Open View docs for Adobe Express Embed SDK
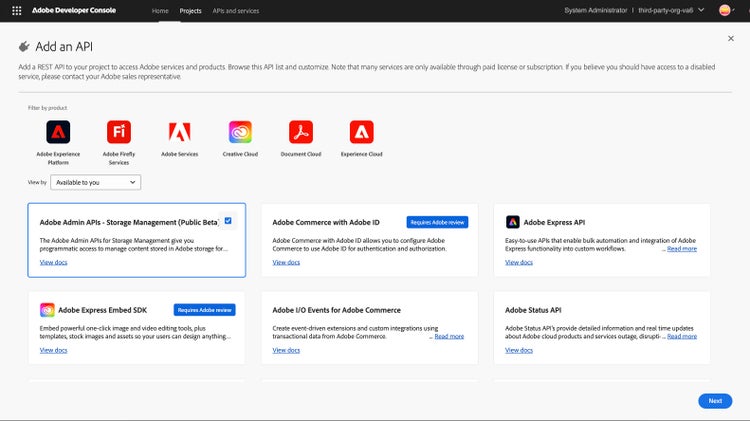Screen dimensions: 750x421 pos(54,350)
